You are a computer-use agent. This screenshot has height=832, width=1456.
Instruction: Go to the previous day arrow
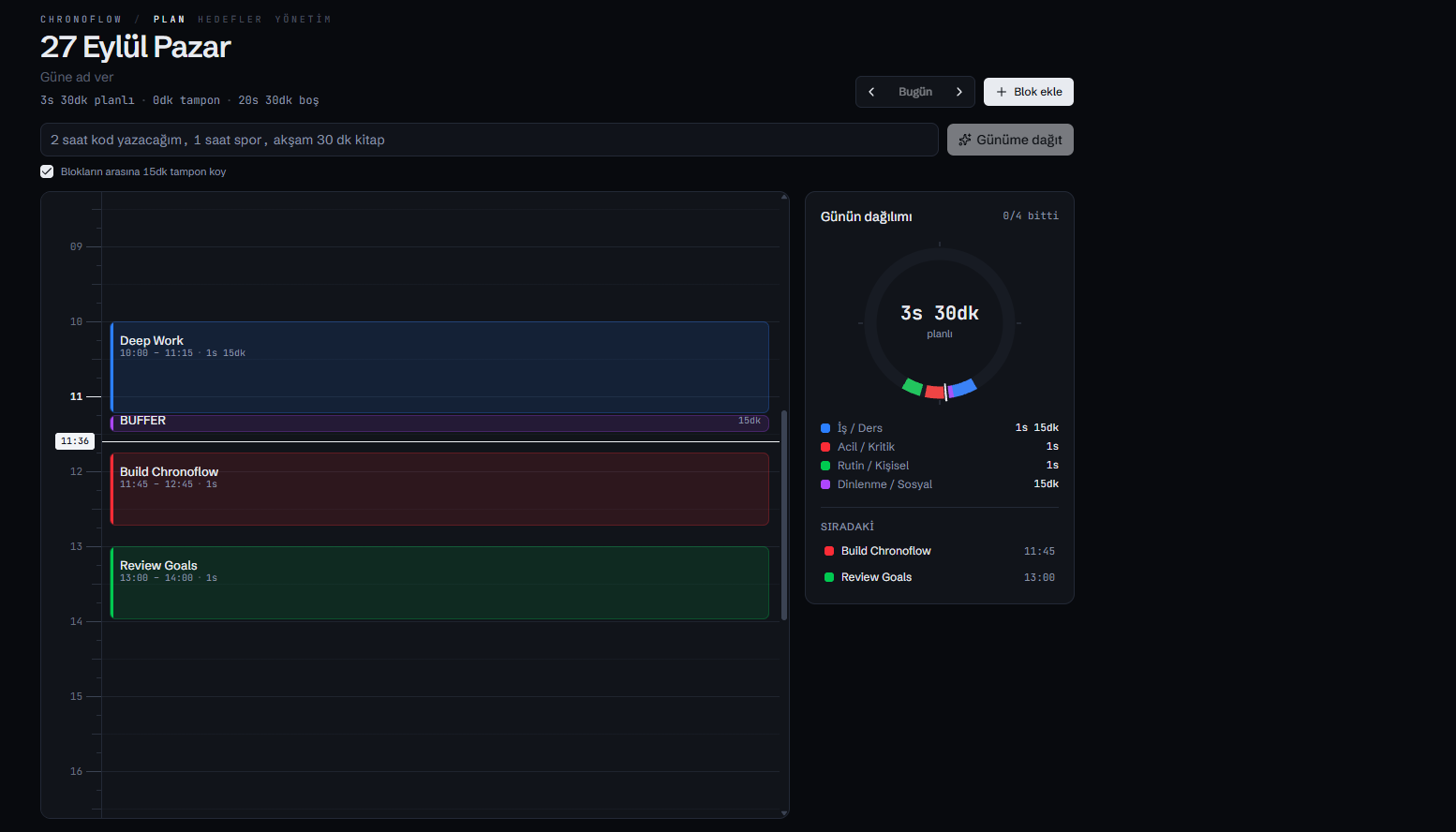871,92
